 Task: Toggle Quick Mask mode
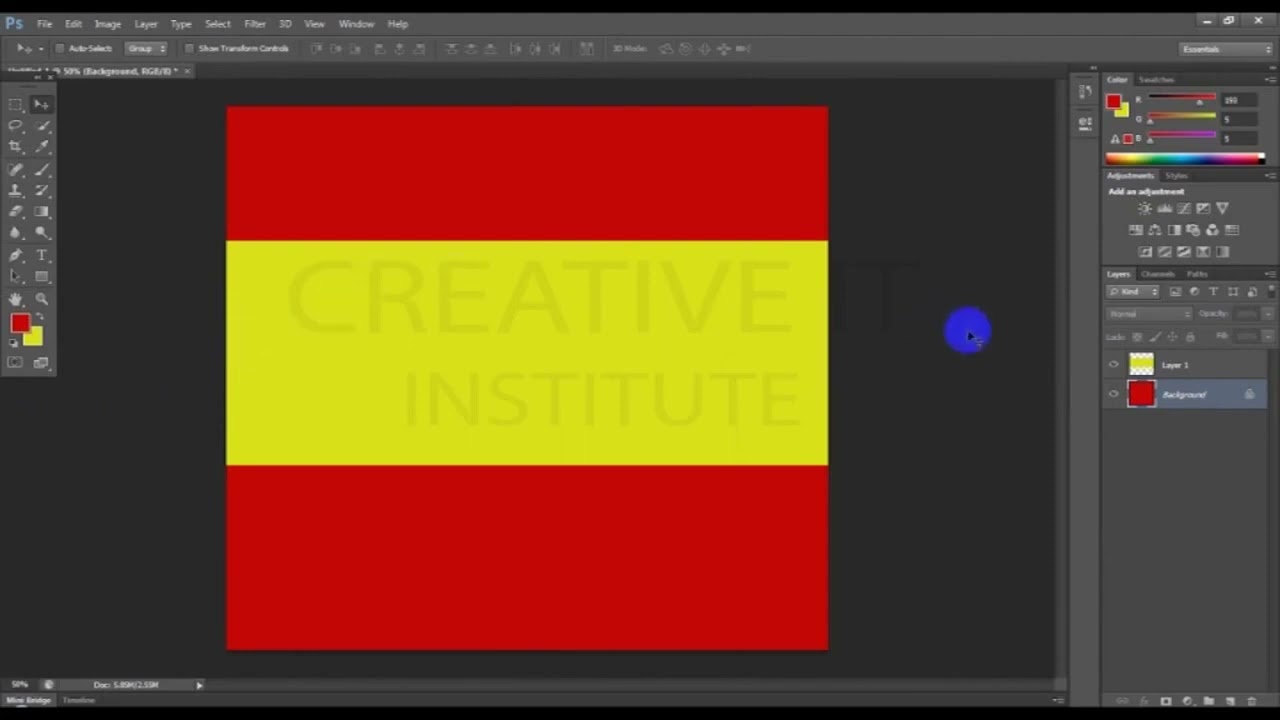pos(16,363)
